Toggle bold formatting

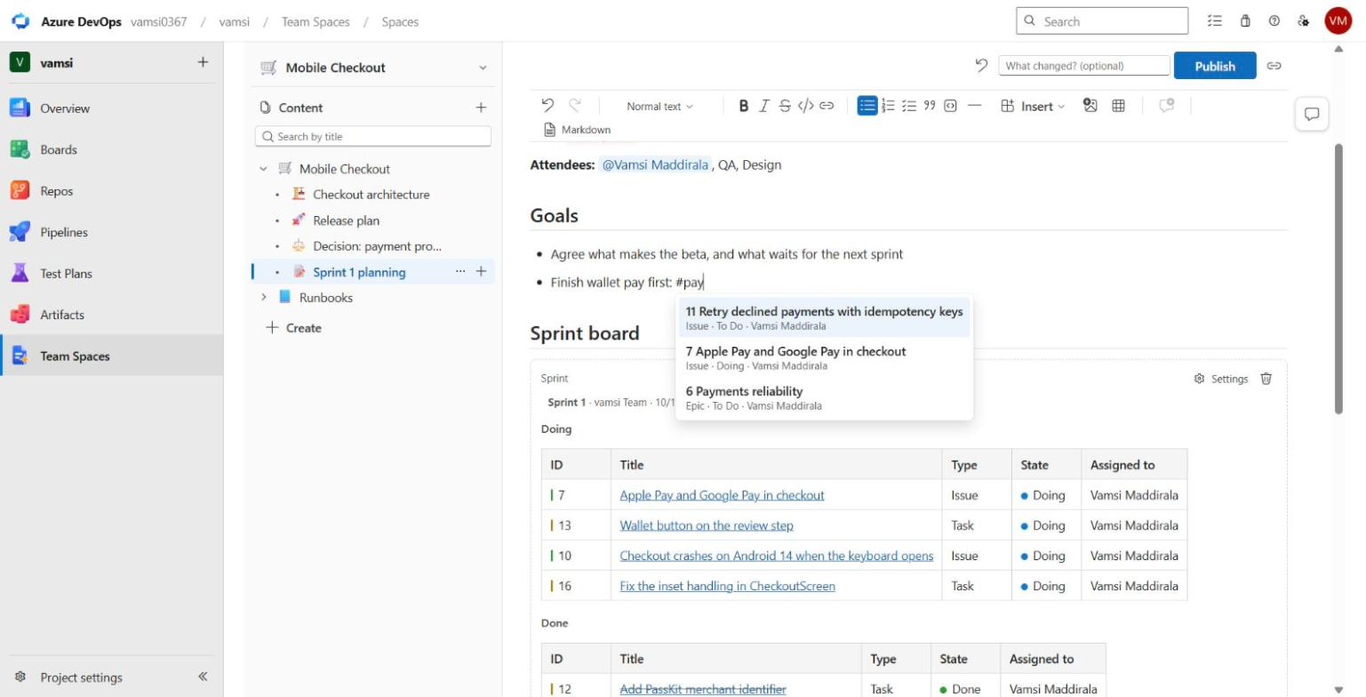[x=743, y=106]
